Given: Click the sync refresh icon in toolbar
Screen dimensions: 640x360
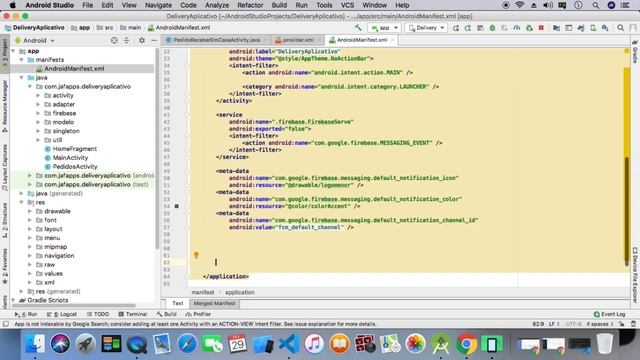Looking at the screenshot, I should pos(456,28).
